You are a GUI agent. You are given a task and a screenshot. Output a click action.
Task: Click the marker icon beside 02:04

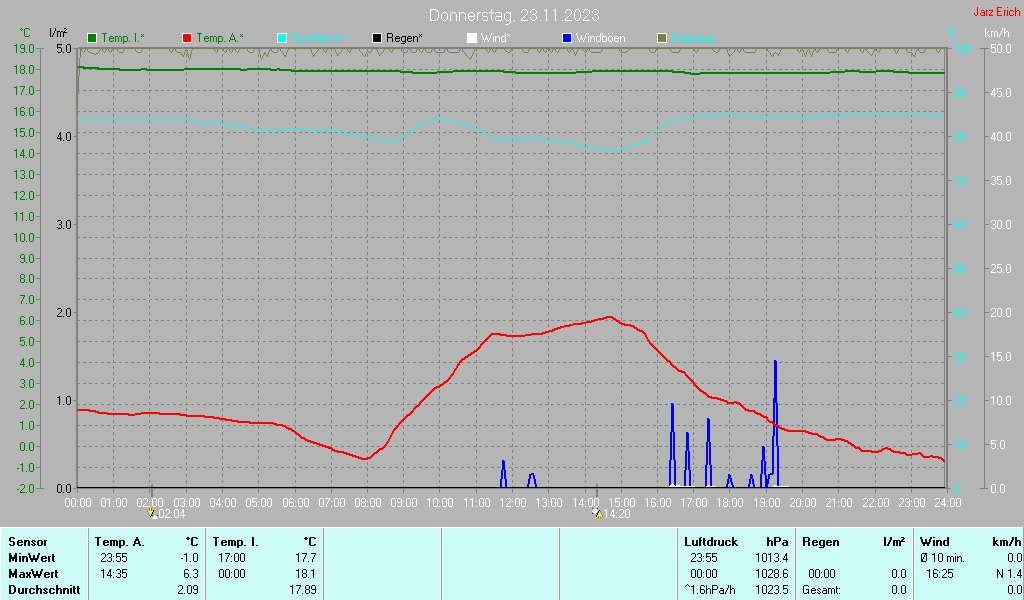tap(152, 513)
